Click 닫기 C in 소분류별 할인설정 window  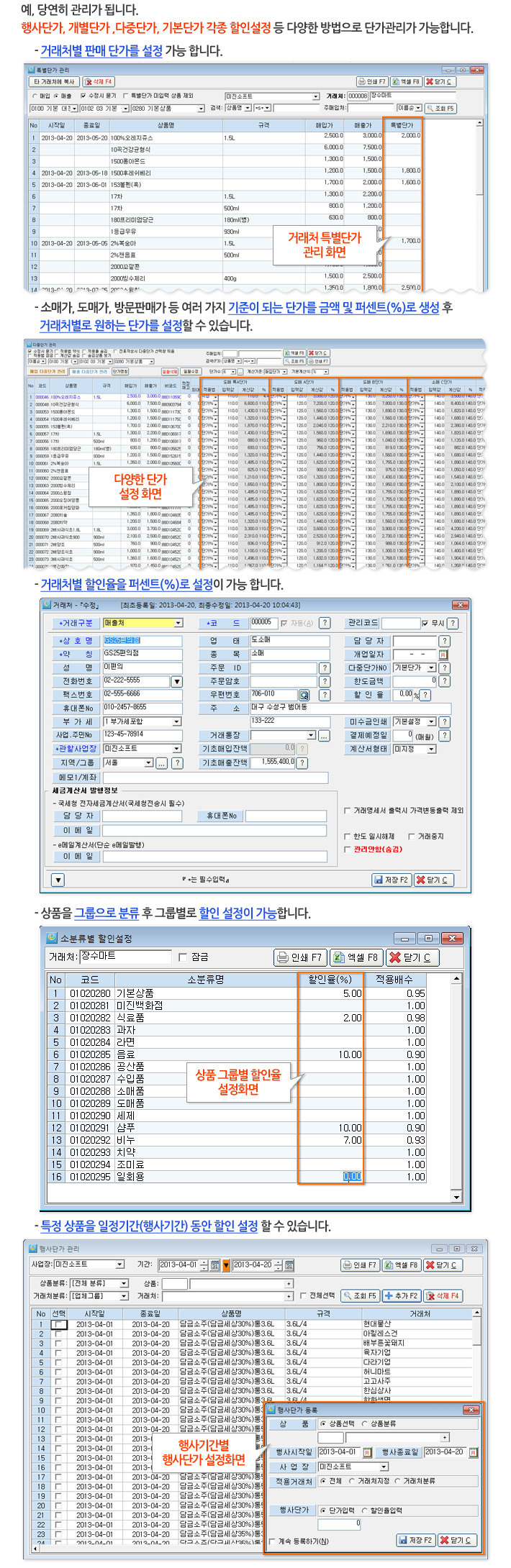pos(412,957)
